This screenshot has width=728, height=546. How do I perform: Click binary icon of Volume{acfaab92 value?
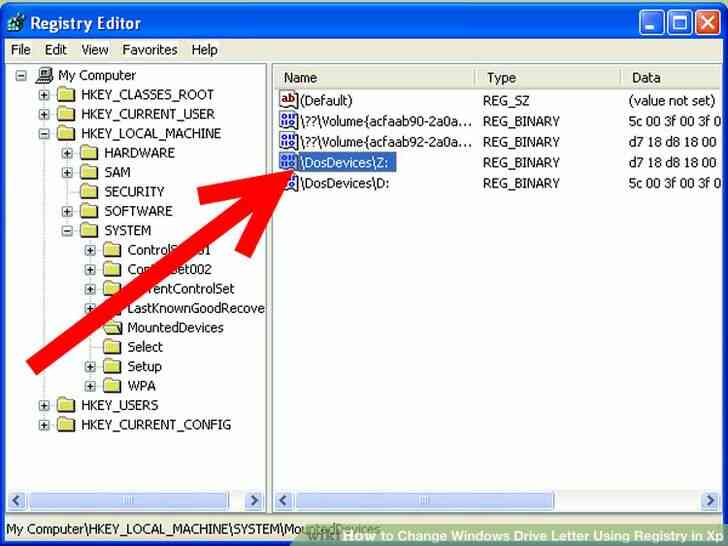(288, 141)
